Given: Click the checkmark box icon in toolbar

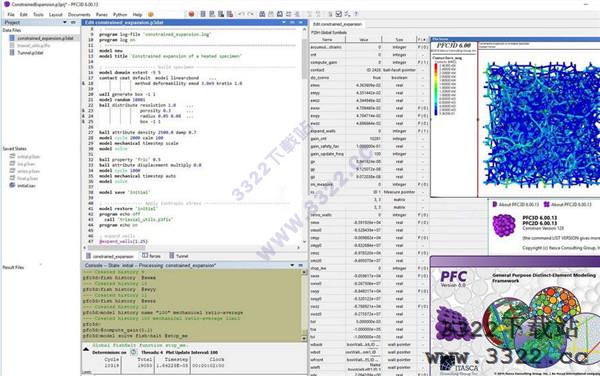Looking at the screenshot, I should click(x=339, y=14).
